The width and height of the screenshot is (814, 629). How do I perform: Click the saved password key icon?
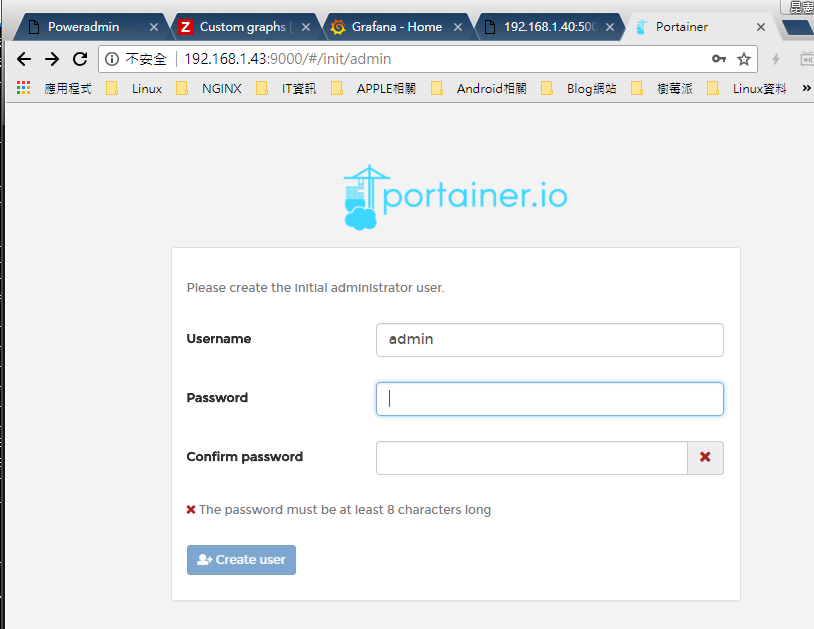719,59
